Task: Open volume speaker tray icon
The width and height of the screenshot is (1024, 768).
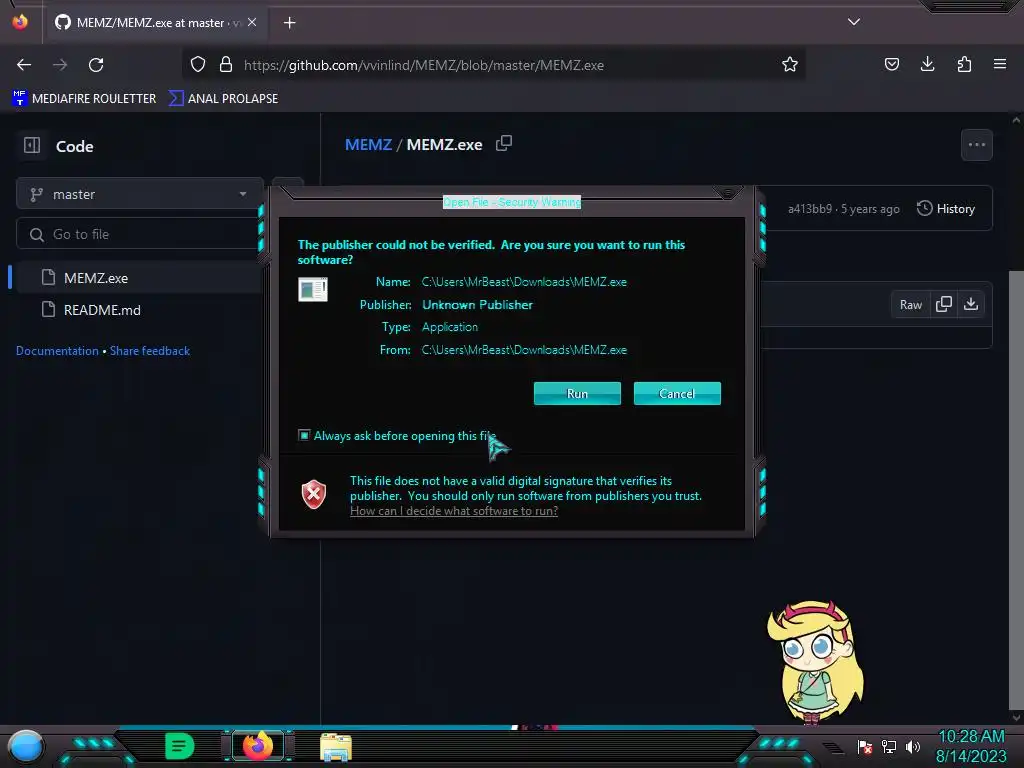Action: coord(913,746)
